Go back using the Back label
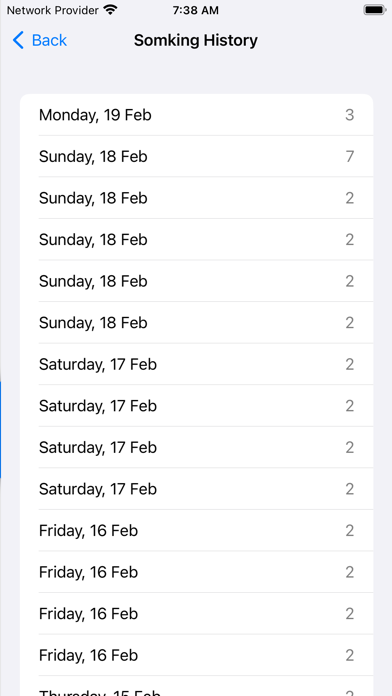The height and width of the screenshot is (696, 392). click(49, 40)
